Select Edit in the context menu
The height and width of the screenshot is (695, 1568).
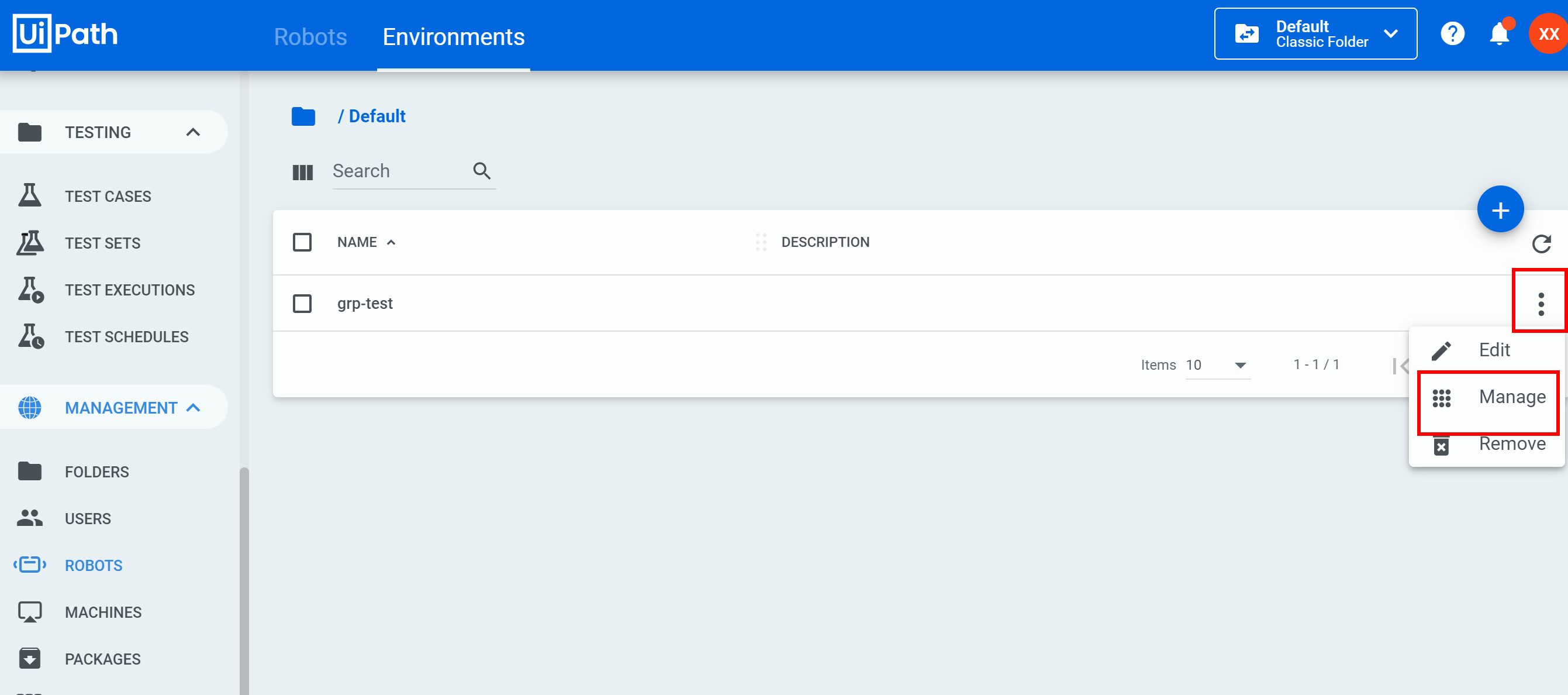pos(1494,350)
